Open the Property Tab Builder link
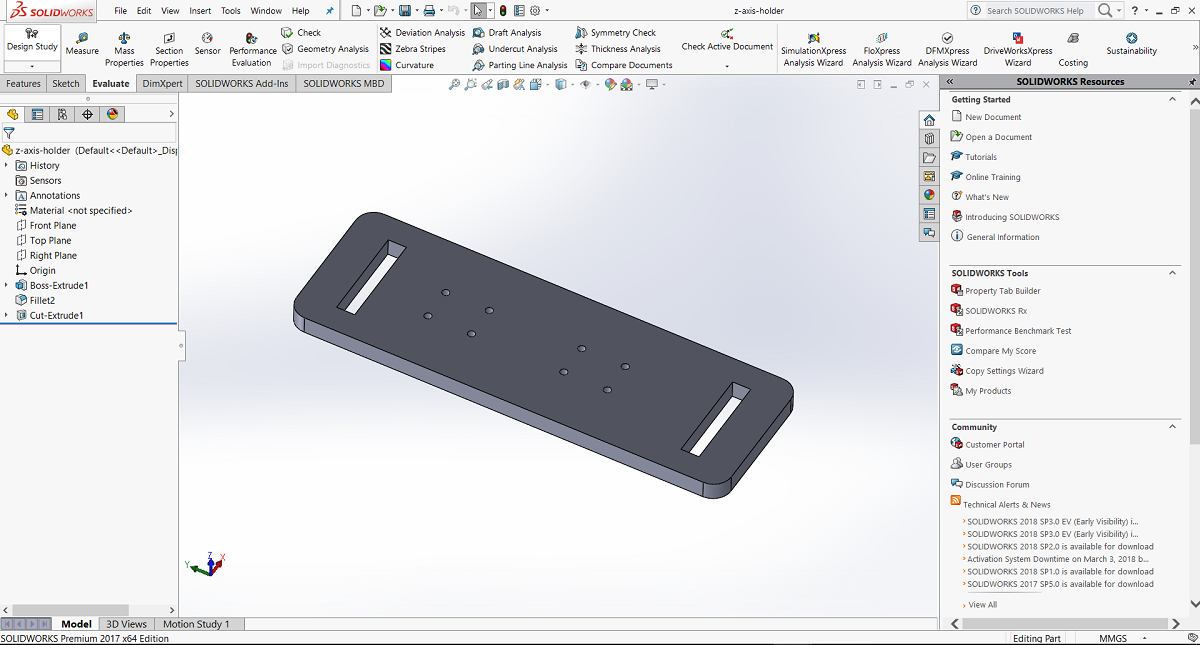Screen dimensions: 1200x645 tap(1003, 291)
